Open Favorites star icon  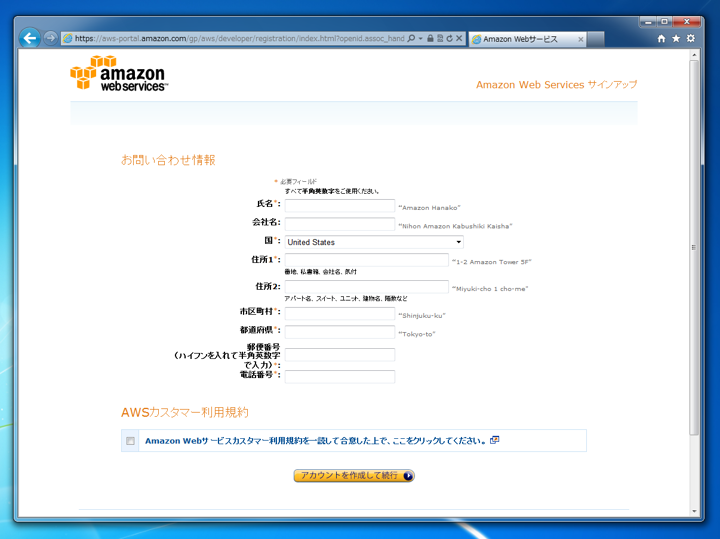pos(676,39)
